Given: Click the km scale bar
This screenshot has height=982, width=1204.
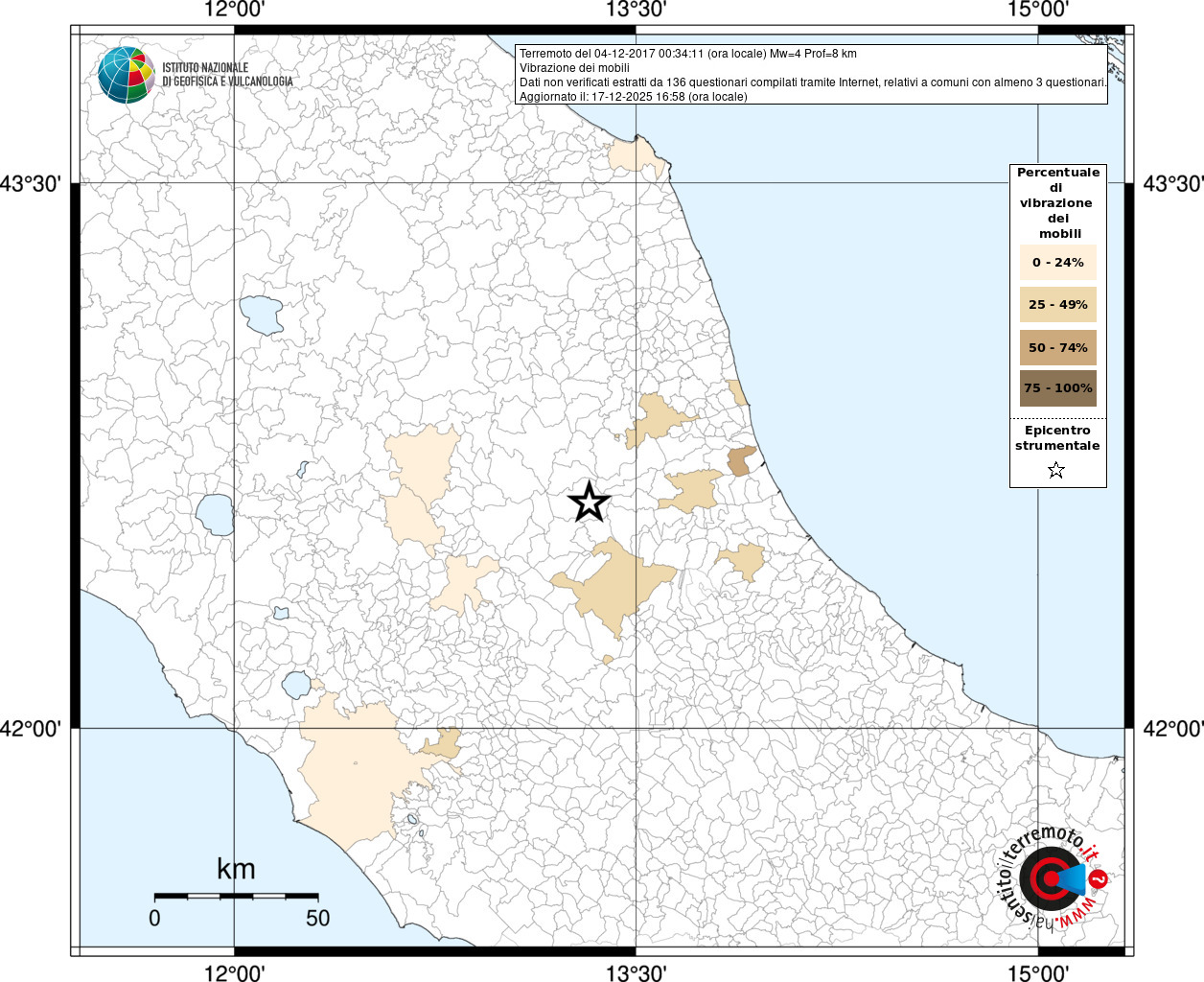Looking at the screenshot, I should (236, 896).
